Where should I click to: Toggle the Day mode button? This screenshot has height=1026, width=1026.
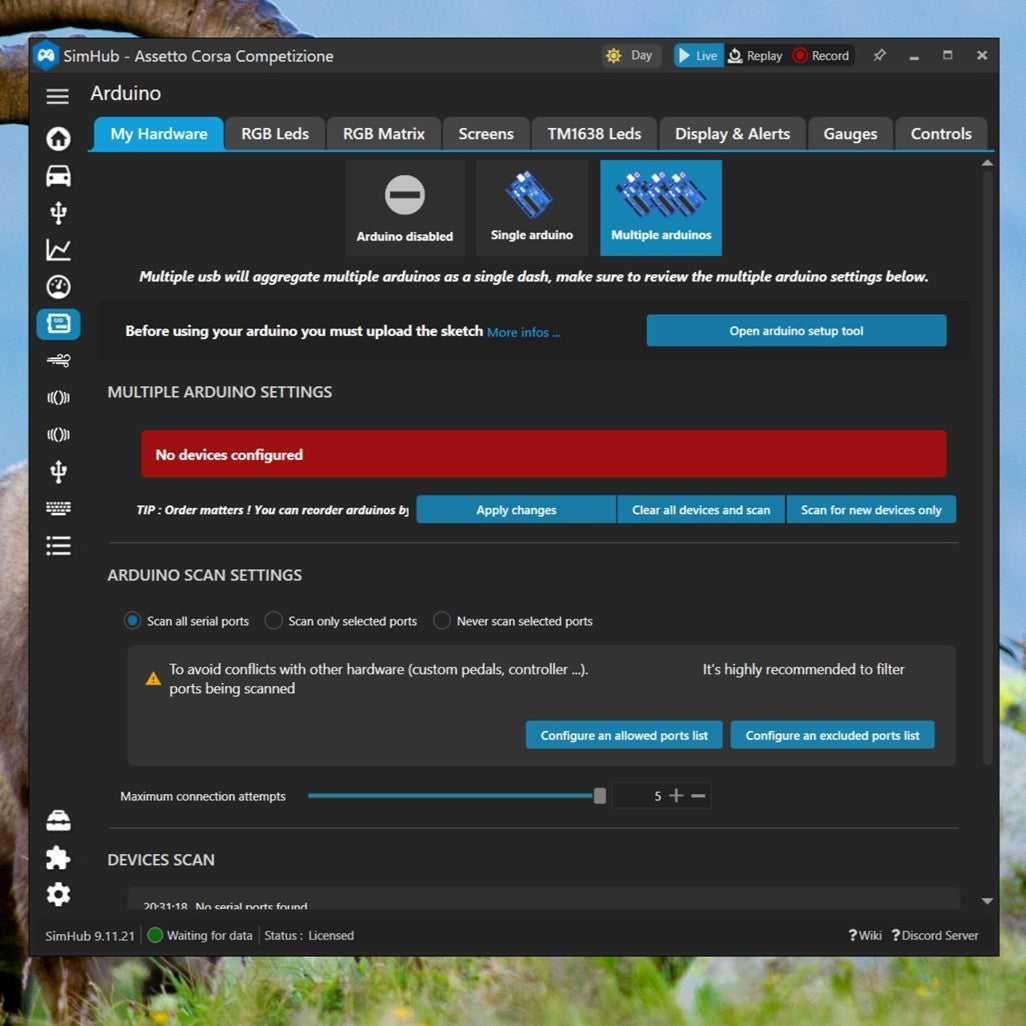click(x=630, y=56)
